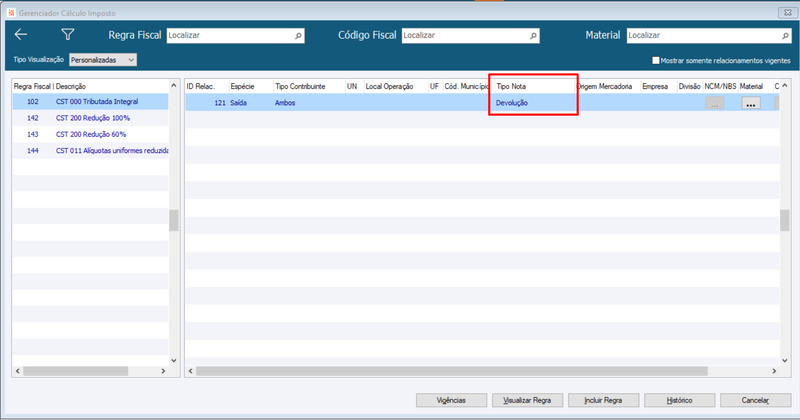Image resolution: width=800 pixels, height=420 pixels.
Task: Click right arrow of rule list horizontal scrollbar
Action: (x=163, y=371)
